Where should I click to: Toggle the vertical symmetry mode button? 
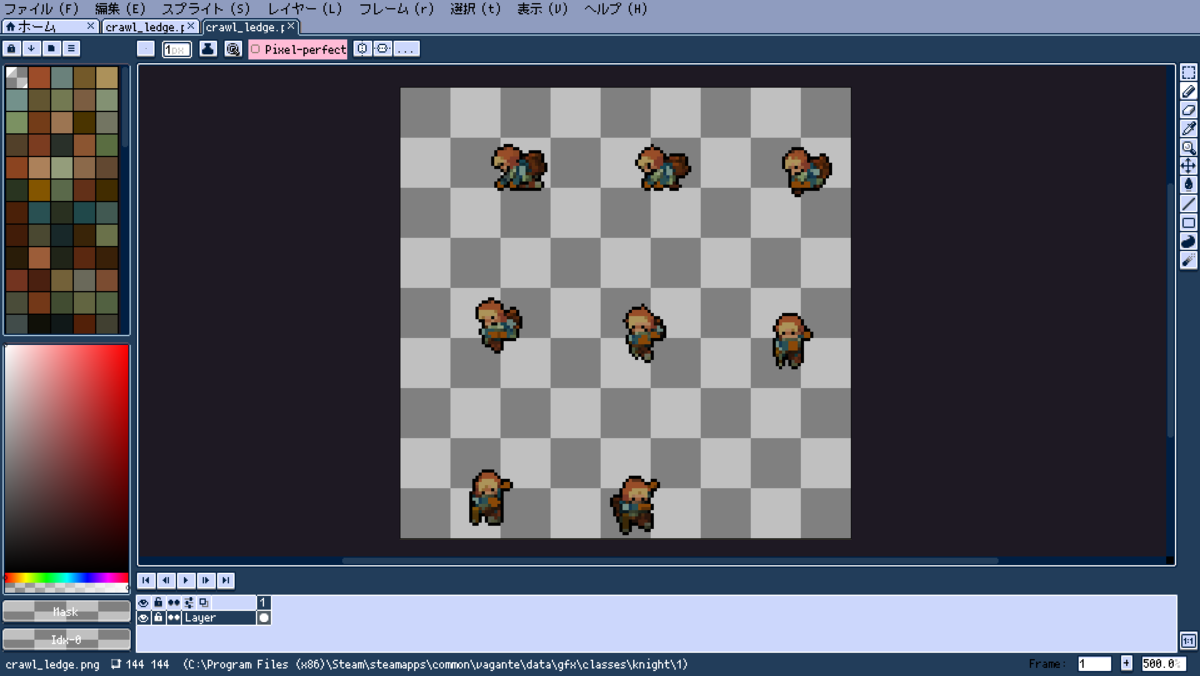click(362, 49)
